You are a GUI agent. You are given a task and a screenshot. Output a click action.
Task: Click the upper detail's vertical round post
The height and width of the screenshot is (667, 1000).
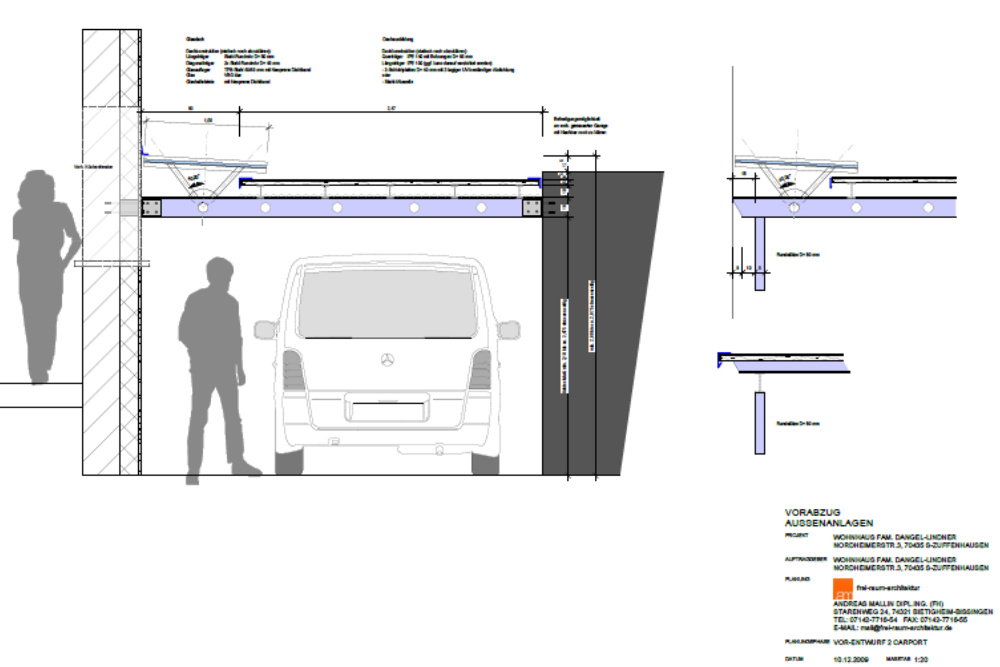click(x=760, y=254)
